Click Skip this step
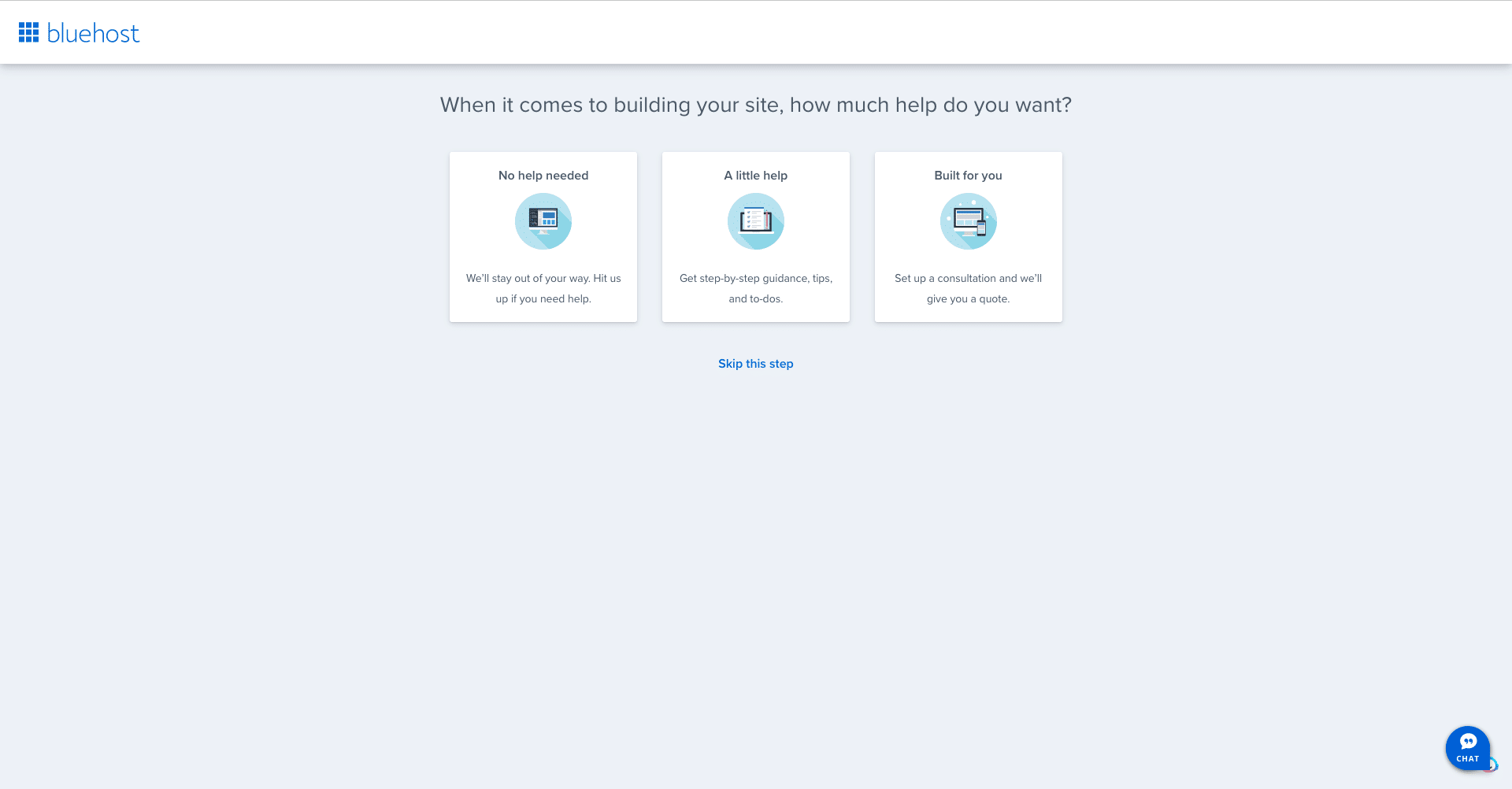Image resolution: width=1512 pixels, height=789 pixels. pos(755,363)
